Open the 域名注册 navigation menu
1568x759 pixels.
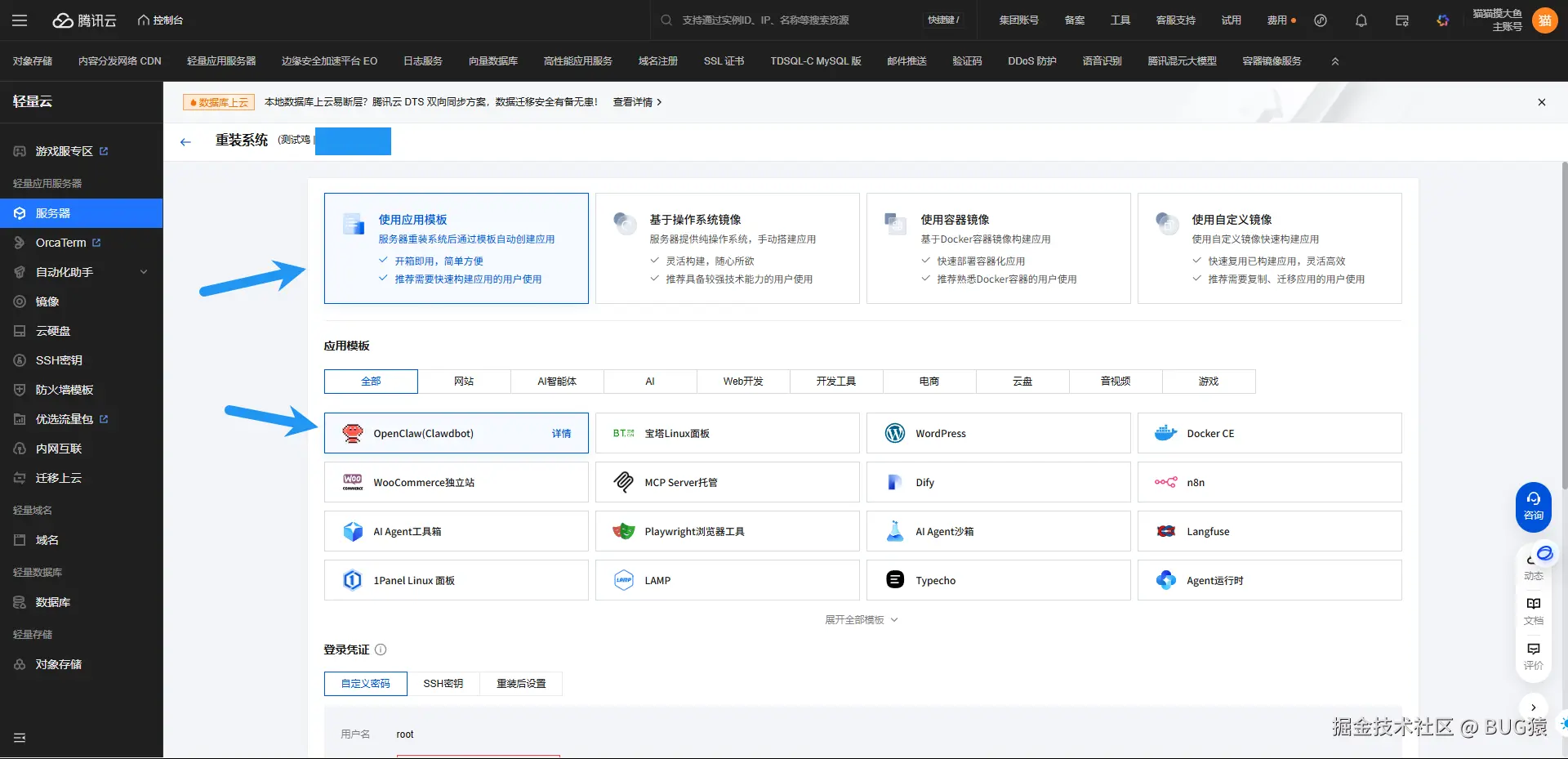(658, 60)
